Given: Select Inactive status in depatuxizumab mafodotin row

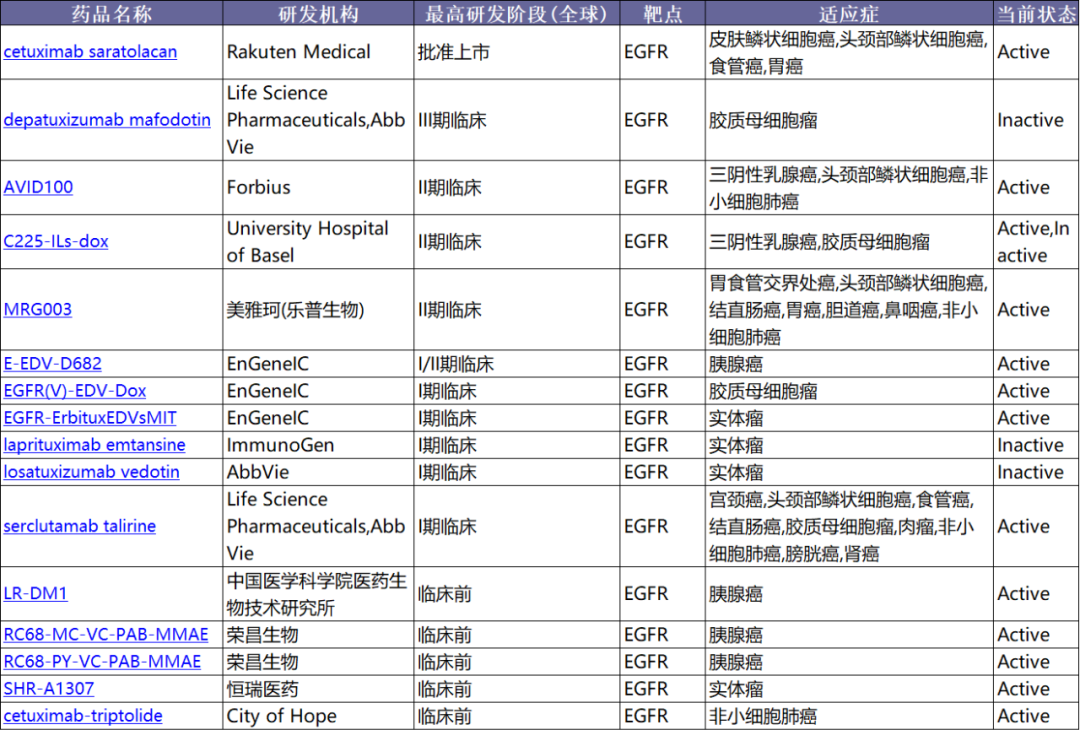Looking at the screenshot, I should click(x=1037, y=120).
